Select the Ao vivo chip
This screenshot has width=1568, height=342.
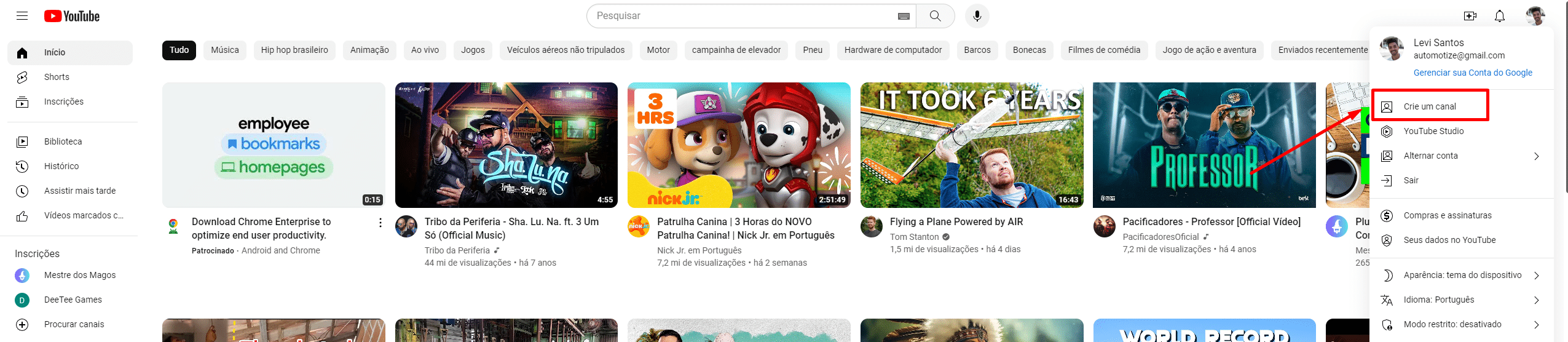pos(425,50)
